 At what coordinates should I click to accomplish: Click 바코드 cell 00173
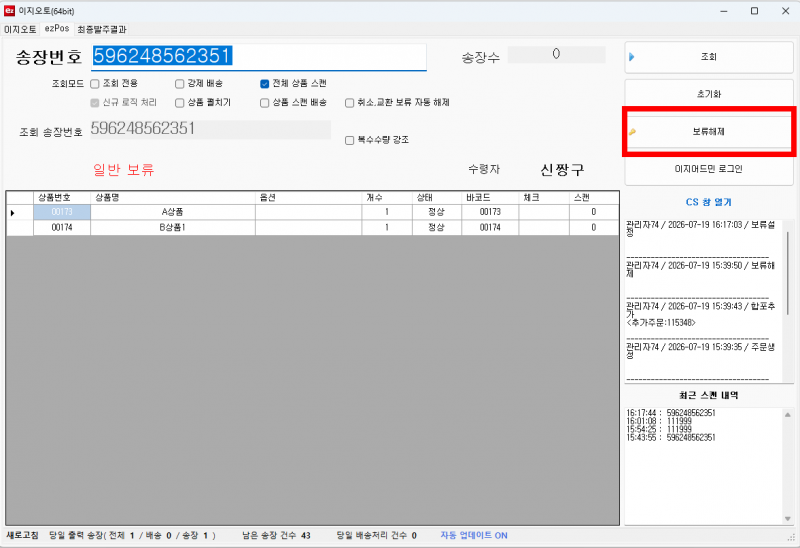tap(490, 212)
